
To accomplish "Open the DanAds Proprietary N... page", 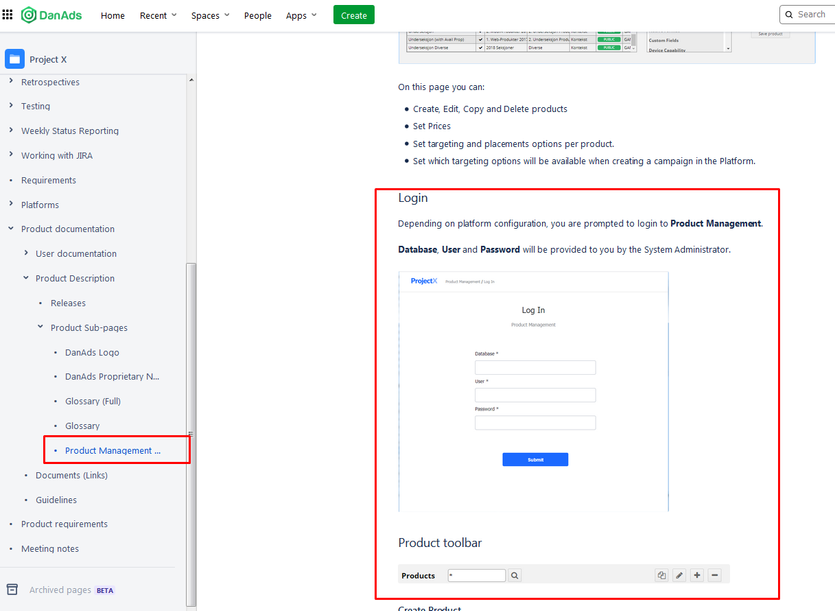I will [112, 377].
